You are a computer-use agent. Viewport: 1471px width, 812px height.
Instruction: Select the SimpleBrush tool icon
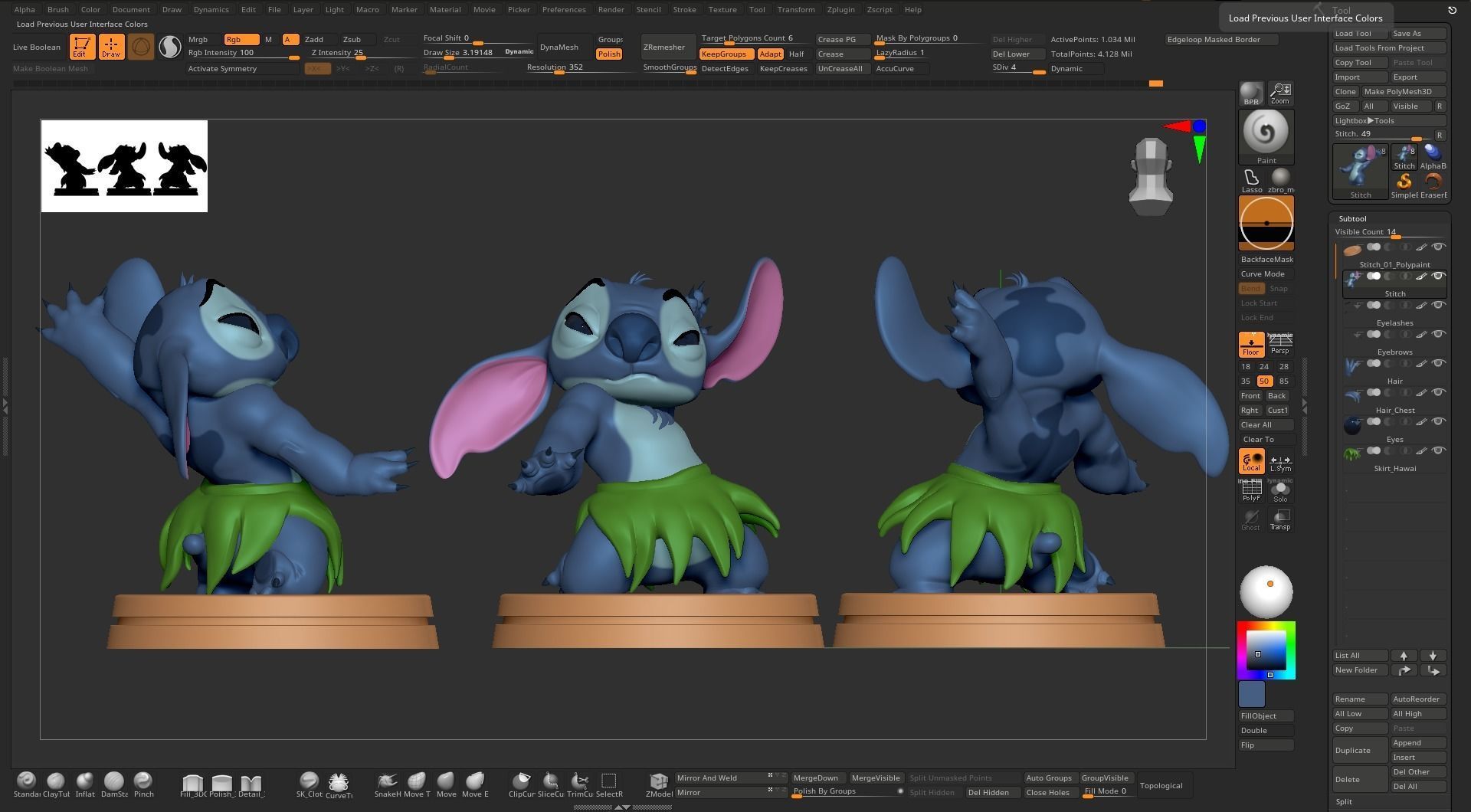(x=1404, y=185)
